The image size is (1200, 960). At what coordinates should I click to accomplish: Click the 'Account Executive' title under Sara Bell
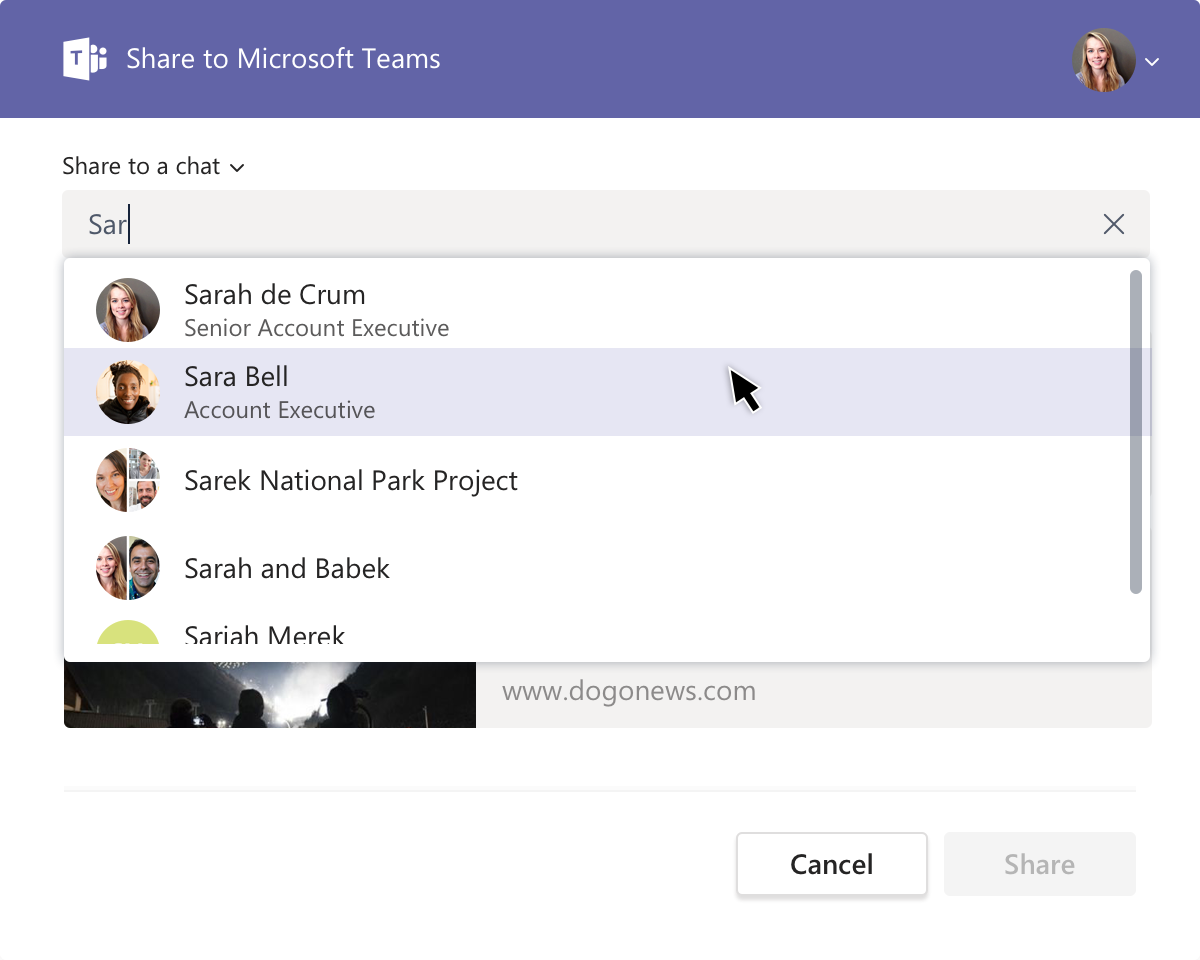(x=280, y=410)
